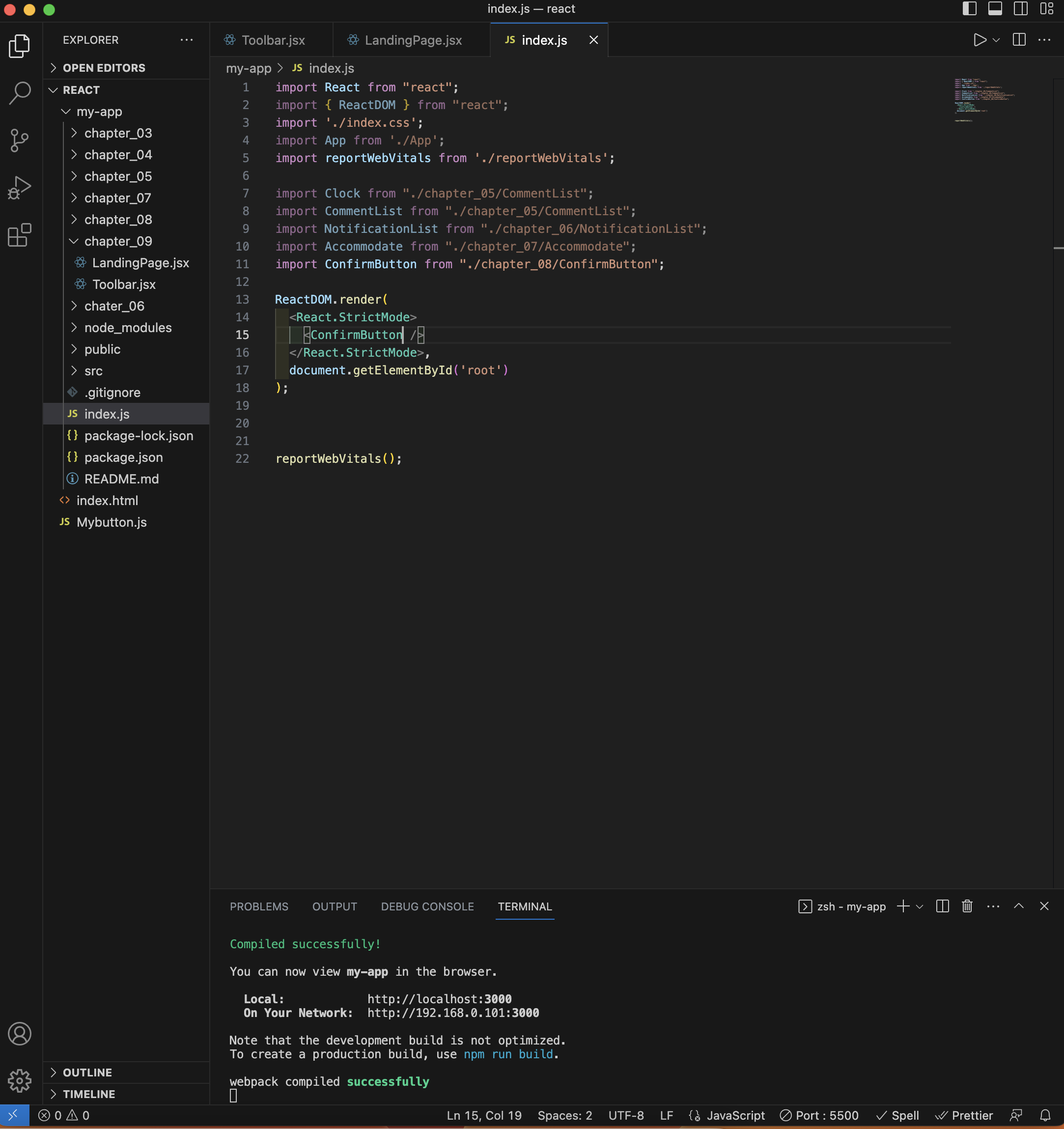Expand the chapter_03 folder
This screenshot has width=1064, height=1129.
[x=126, y=133]
